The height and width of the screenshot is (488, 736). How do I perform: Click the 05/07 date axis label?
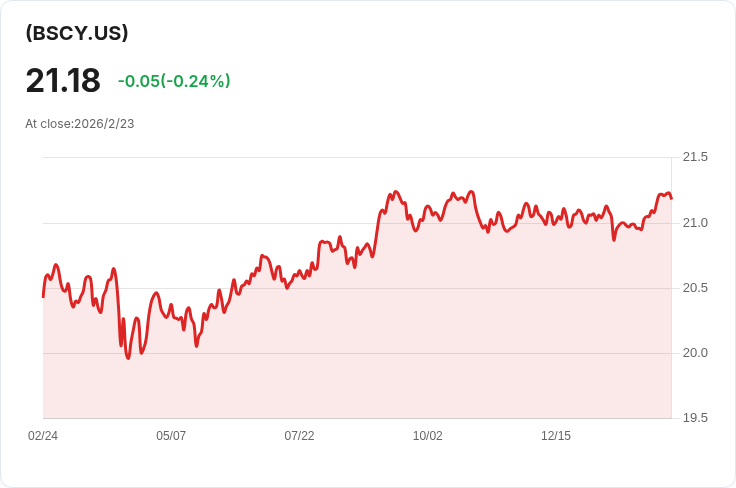click(x=171, y=436)
